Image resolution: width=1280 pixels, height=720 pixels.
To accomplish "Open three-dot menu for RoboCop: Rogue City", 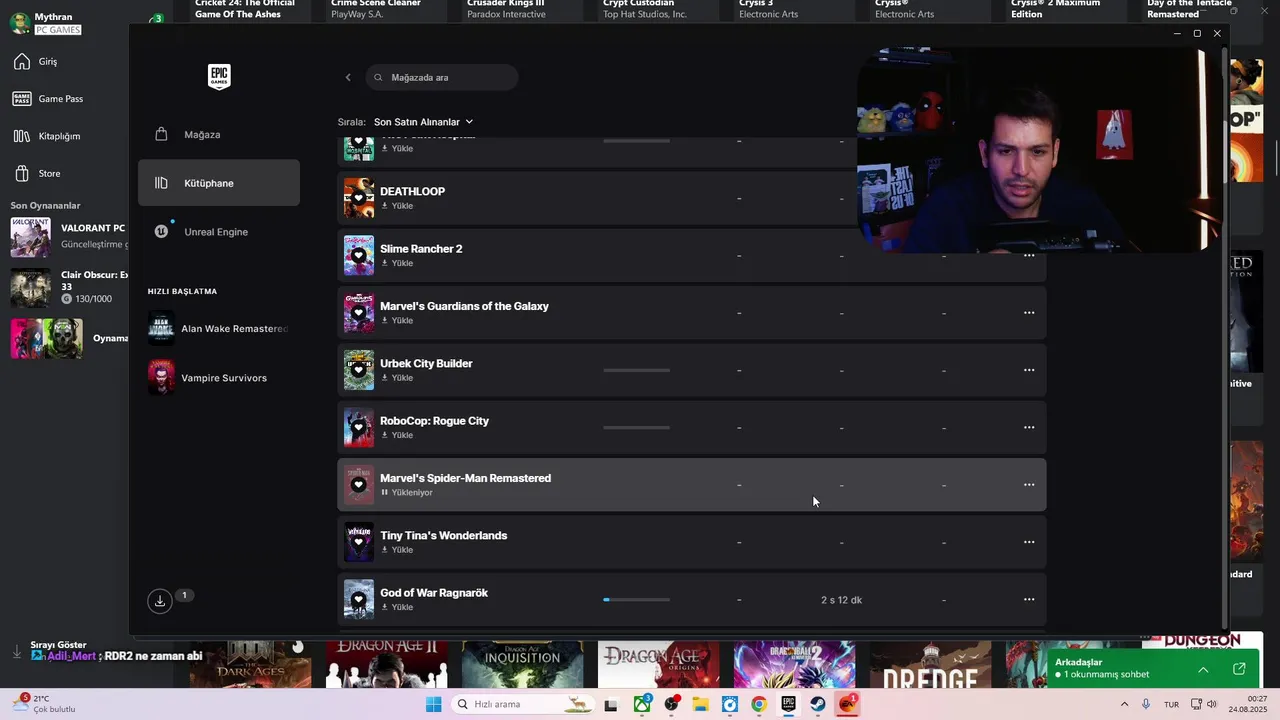I will pyautogui.click(x=1029, y=427).
